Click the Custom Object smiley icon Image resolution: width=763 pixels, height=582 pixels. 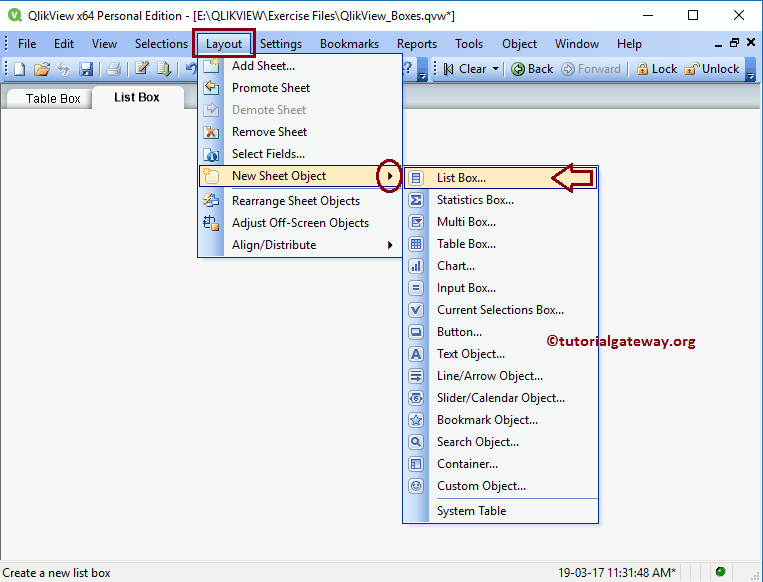[416, 486]
